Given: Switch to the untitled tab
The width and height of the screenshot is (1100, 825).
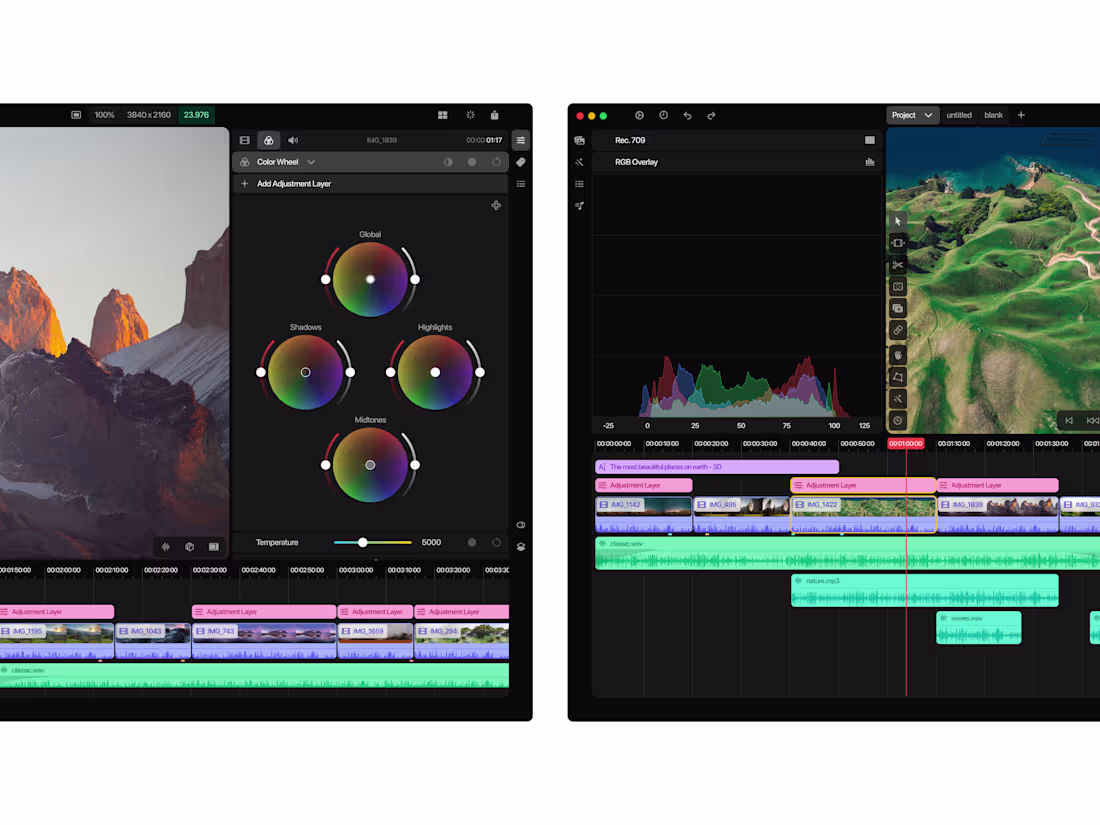Looking at the screenshot, I should coord(959,115).
